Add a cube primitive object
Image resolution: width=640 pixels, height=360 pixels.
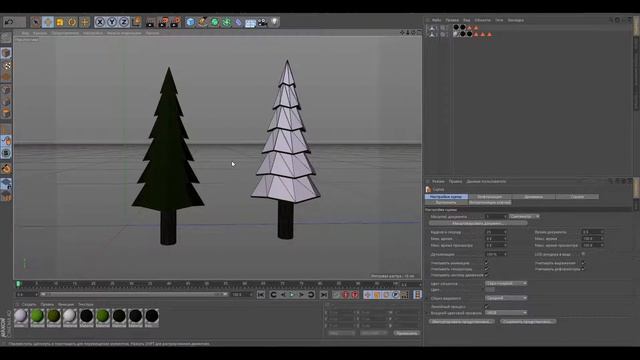click(x=190, y=22)
